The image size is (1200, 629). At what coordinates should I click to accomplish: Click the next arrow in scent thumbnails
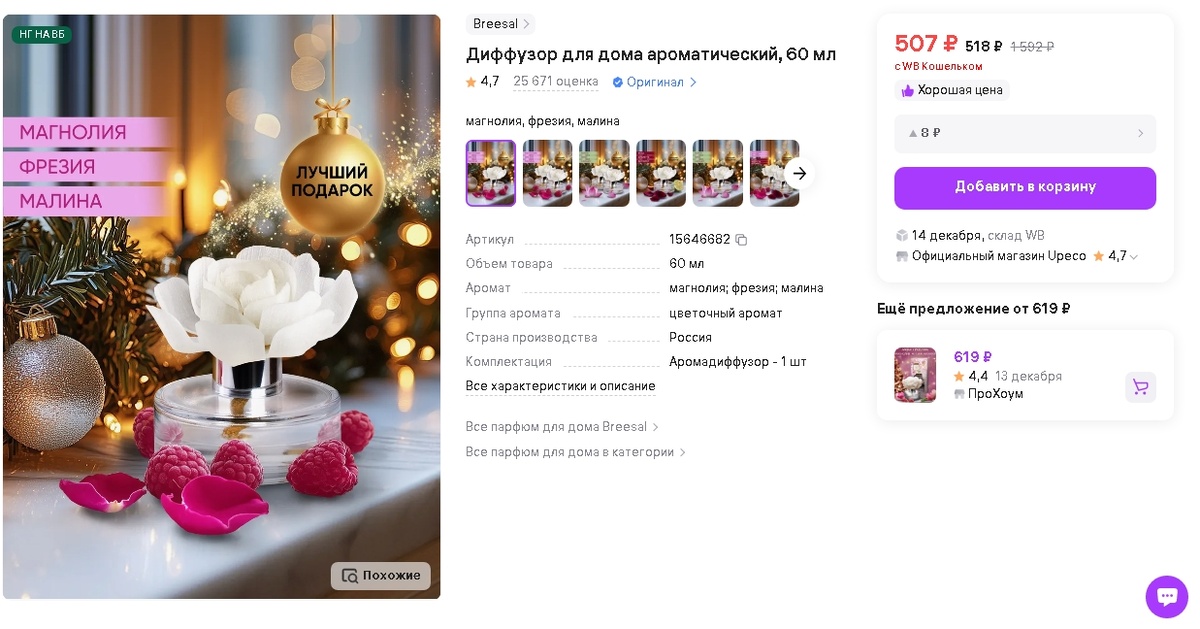[799, 173]
